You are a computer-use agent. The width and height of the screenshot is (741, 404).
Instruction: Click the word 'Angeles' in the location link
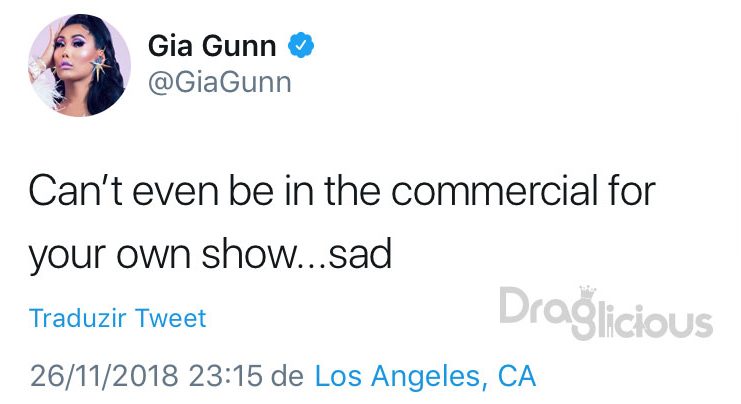pyautogui.click(x=426, y=377)
